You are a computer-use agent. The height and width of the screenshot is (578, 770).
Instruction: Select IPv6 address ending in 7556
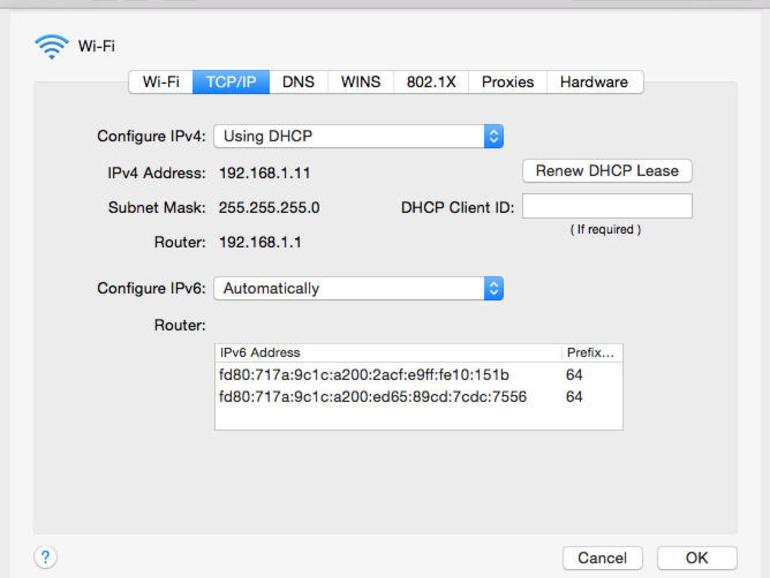click(418, 396)
